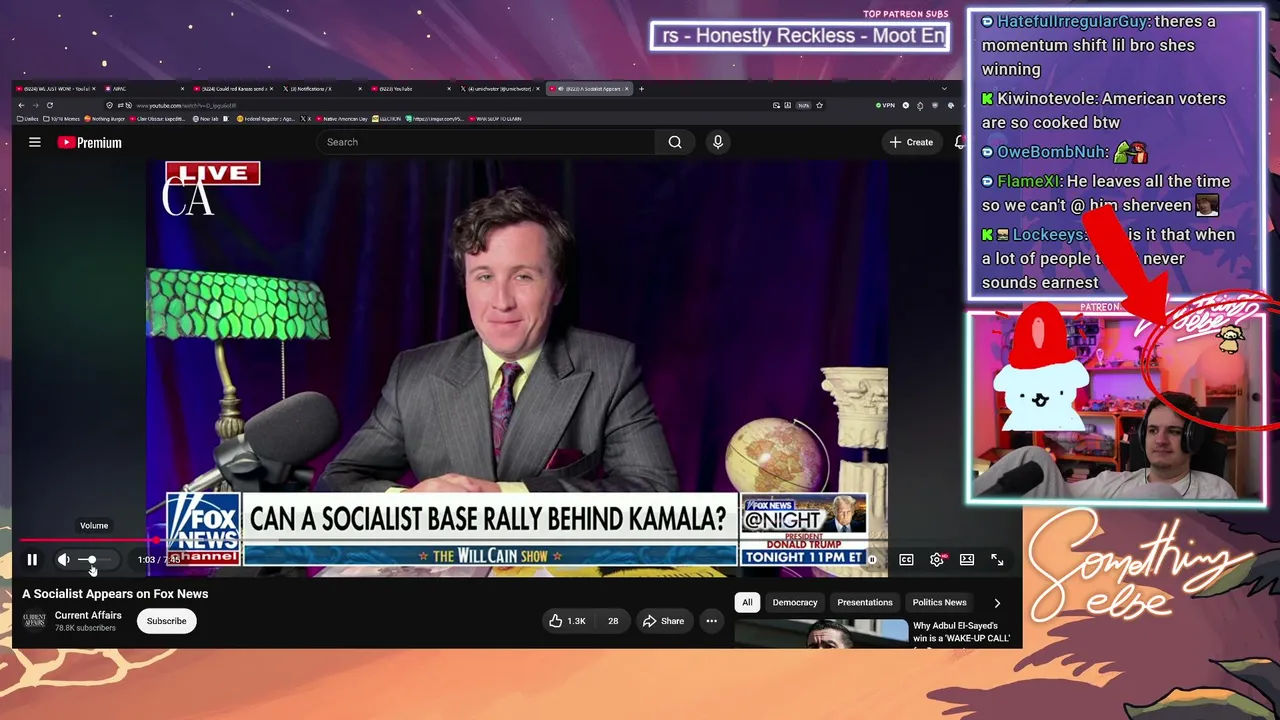Open the Native American Day bookmark
Image resolution: width=1280 pixels, height=720 pixels.
click(341, 119)
